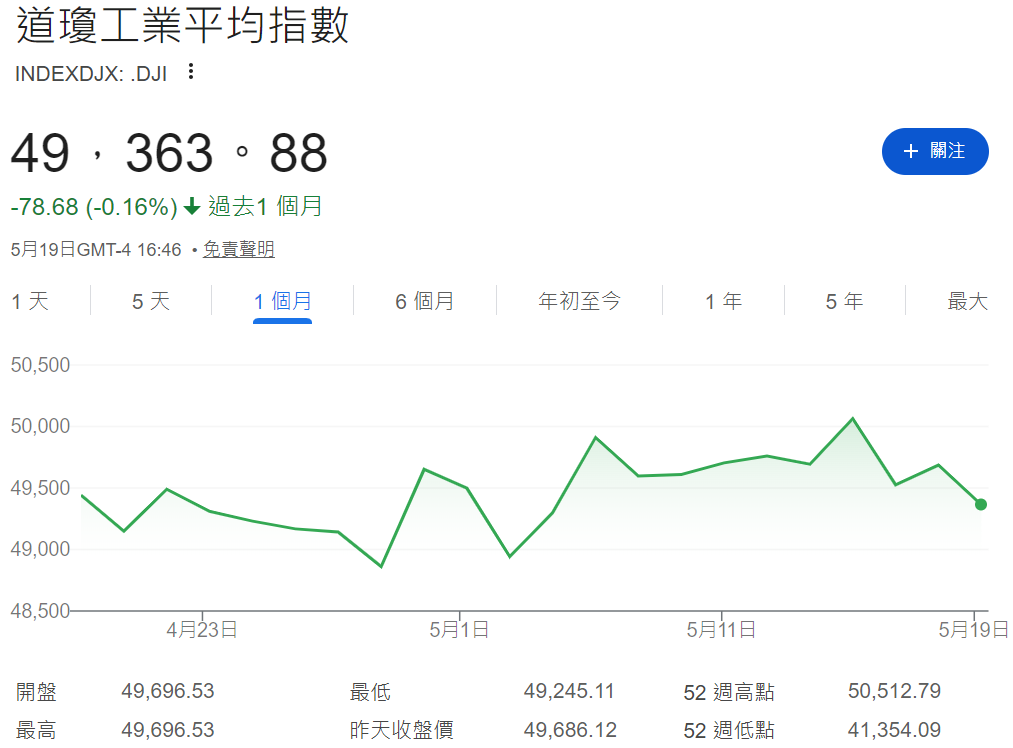
Task: Switch to the 1 天 range tab
Action: [x=30, y=301]
